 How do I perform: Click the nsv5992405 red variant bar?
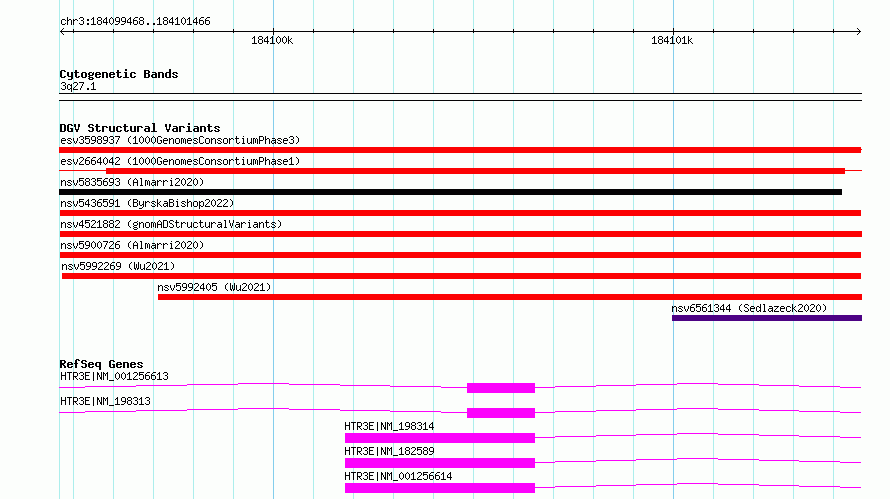(x=510, y=297)
